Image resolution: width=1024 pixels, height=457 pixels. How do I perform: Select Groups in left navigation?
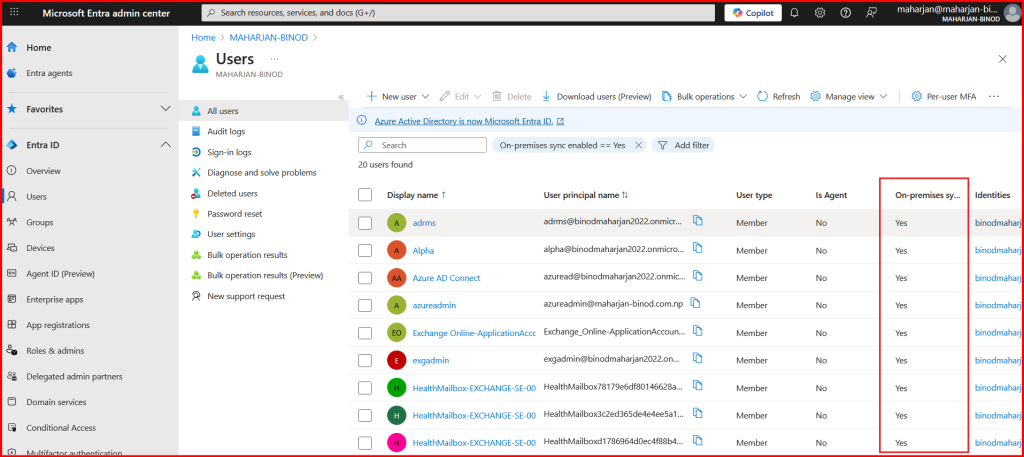[x=40, y=222]
